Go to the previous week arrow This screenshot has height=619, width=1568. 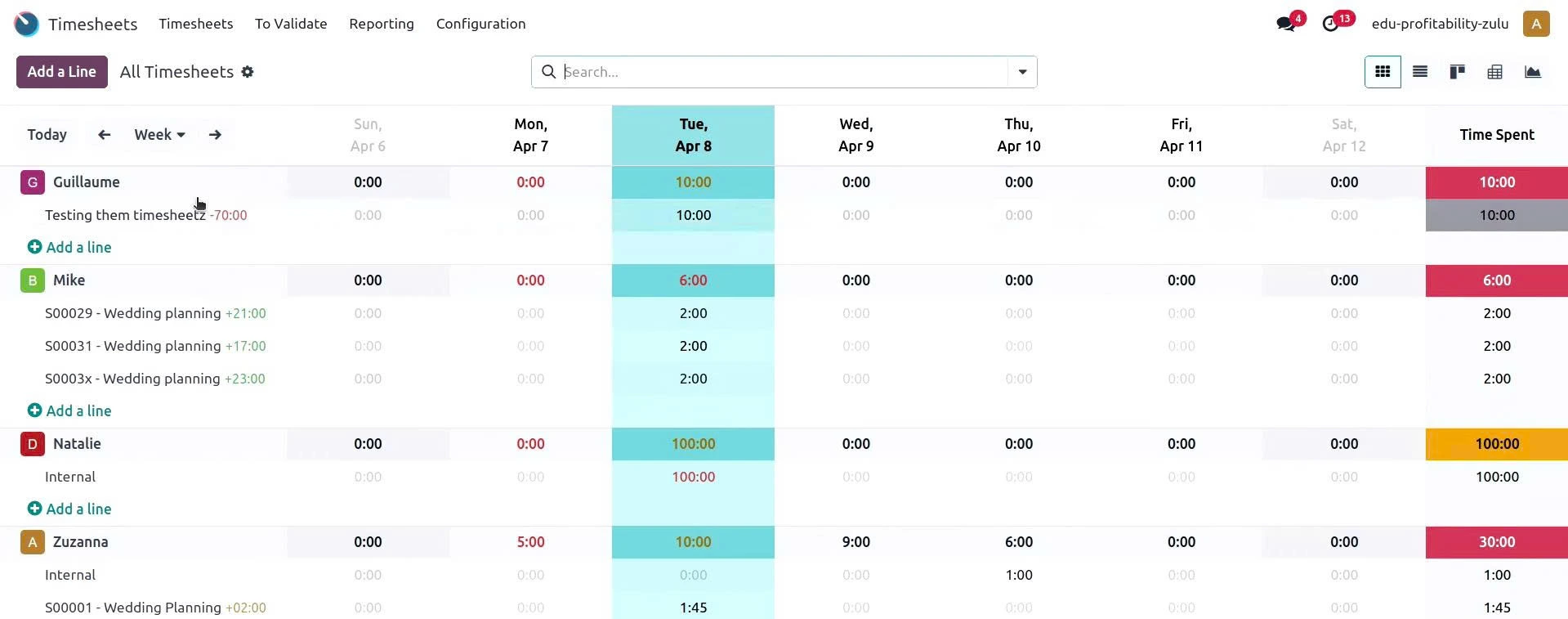(x=103, y=134)
